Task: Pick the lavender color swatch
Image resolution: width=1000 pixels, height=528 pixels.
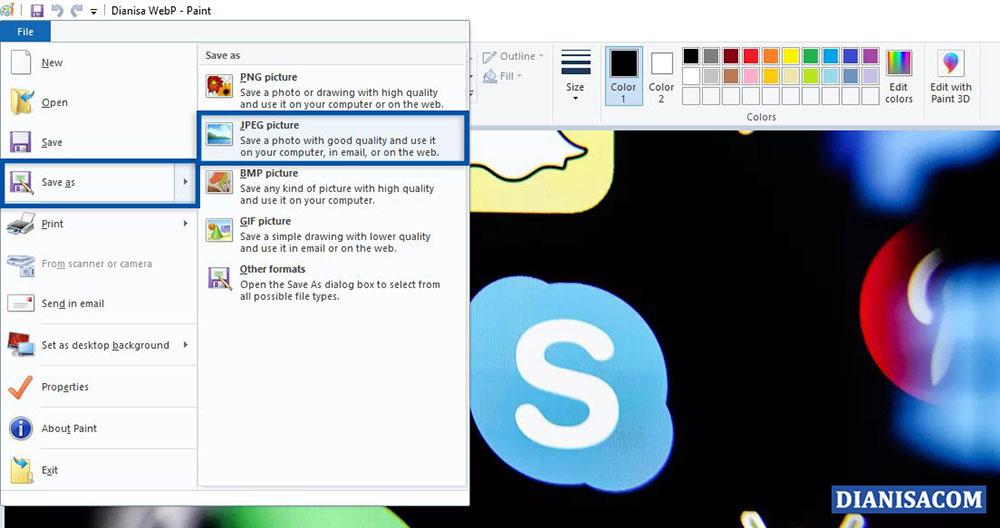Action: [x=870, y=76]
